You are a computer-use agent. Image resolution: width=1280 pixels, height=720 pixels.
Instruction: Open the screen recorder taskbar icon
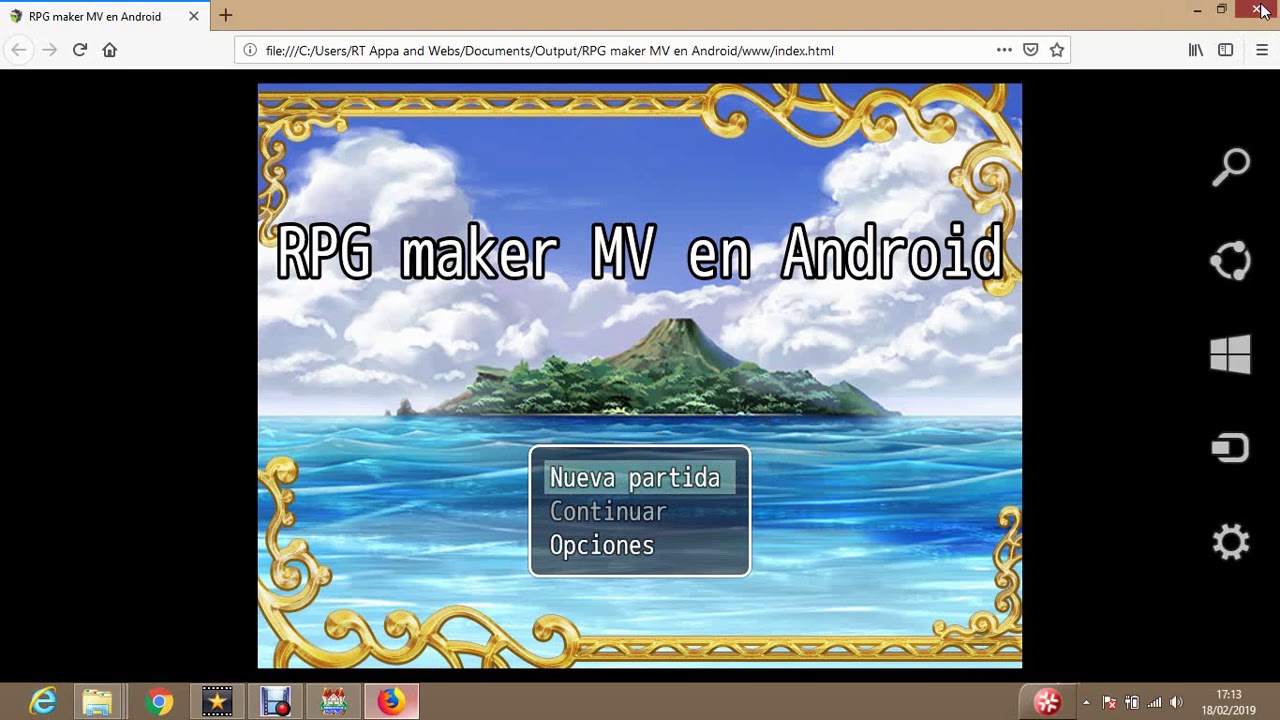point(275,702)
